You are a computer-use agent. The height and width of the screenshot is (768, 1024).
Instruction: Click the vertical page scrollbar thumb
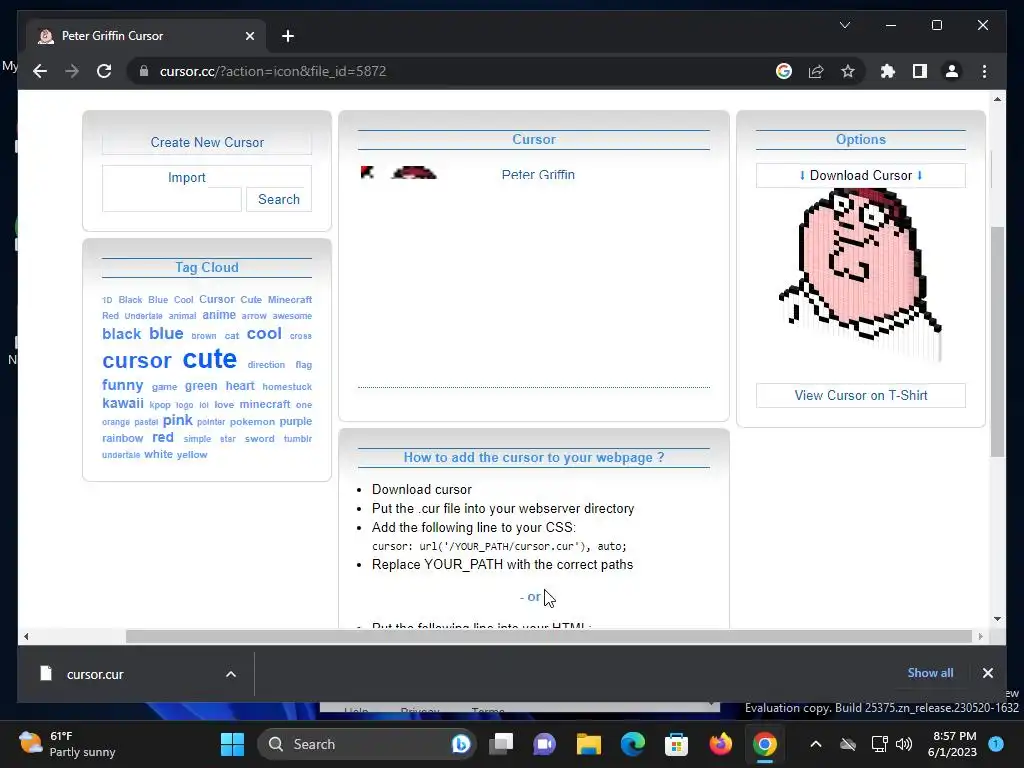pos(997,341)
